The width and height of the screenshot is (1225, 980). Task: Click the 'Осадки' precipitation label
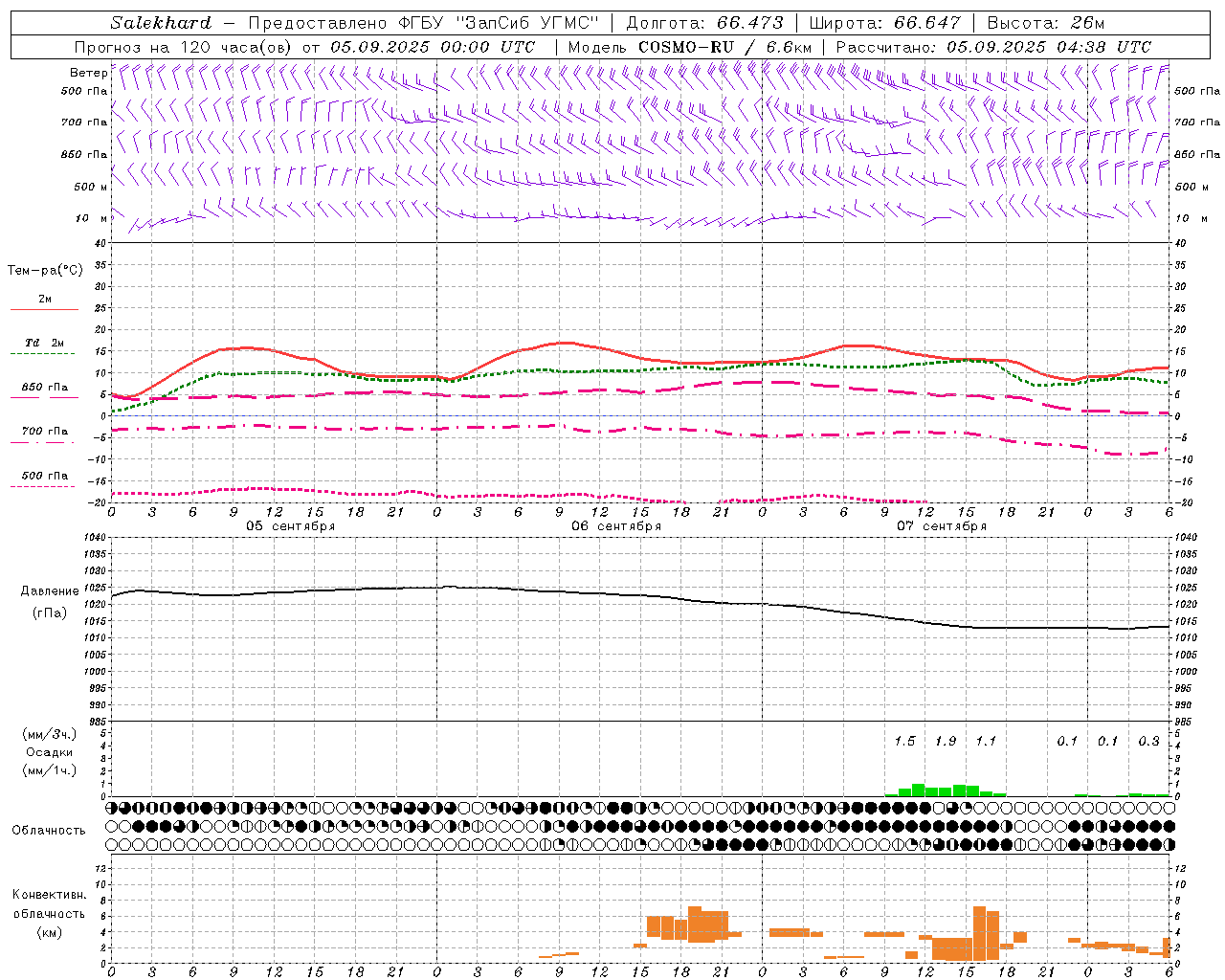tap(50, 752)
